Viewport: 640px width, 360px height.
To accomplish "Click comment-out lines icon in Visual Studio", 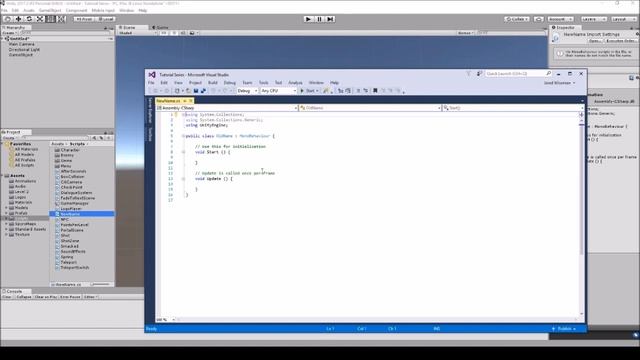I will pos(358,91).
